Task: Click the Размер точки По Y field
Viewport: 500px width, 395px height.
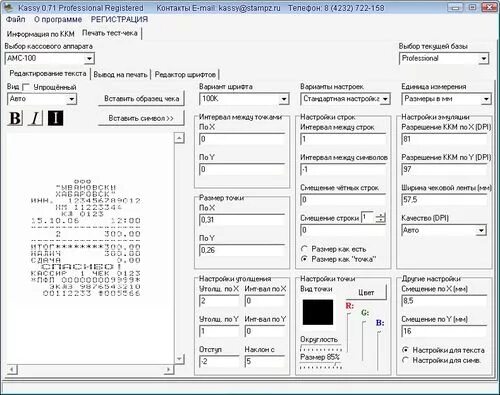Action: point(242,250)
